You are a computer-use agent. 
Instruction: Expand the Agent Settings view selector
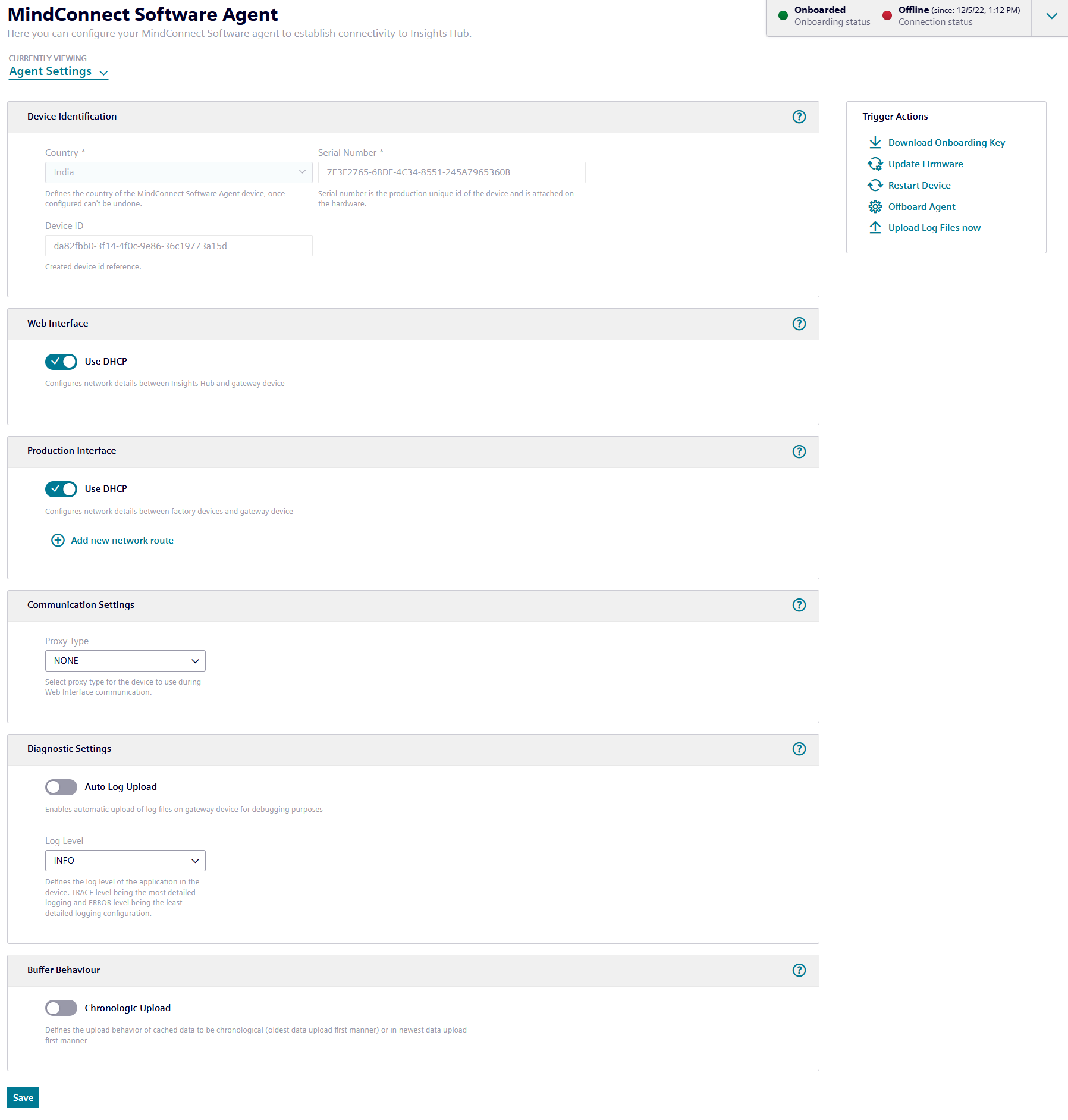click(x=58, y=71)
